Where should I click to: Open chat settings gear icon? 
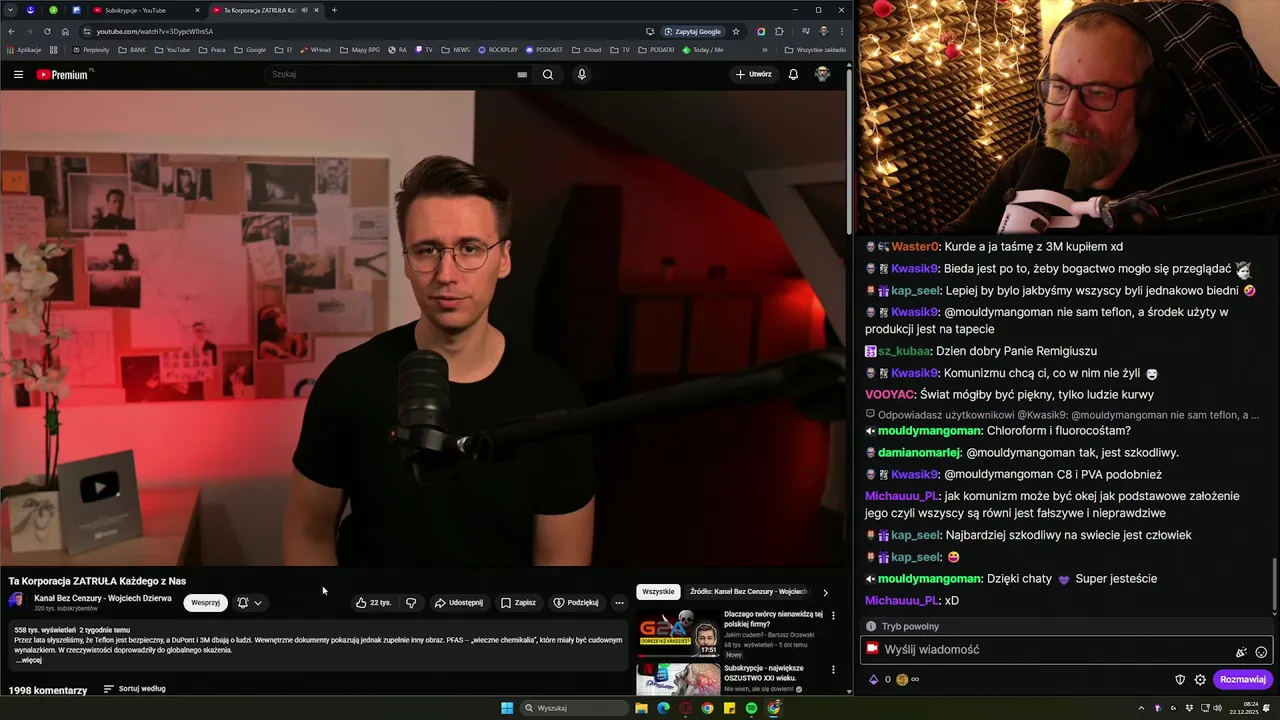[1200, 679]
